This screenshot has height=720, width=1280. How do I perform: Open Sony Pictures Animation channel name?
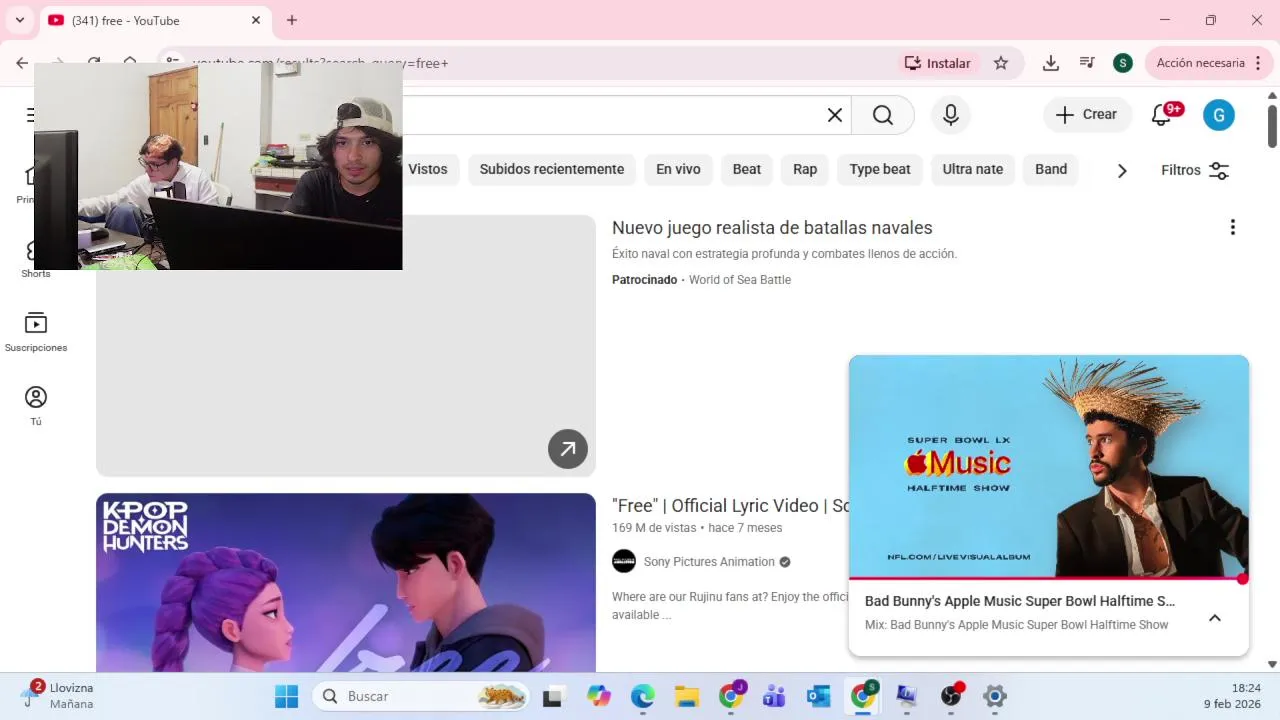point(709,562)
